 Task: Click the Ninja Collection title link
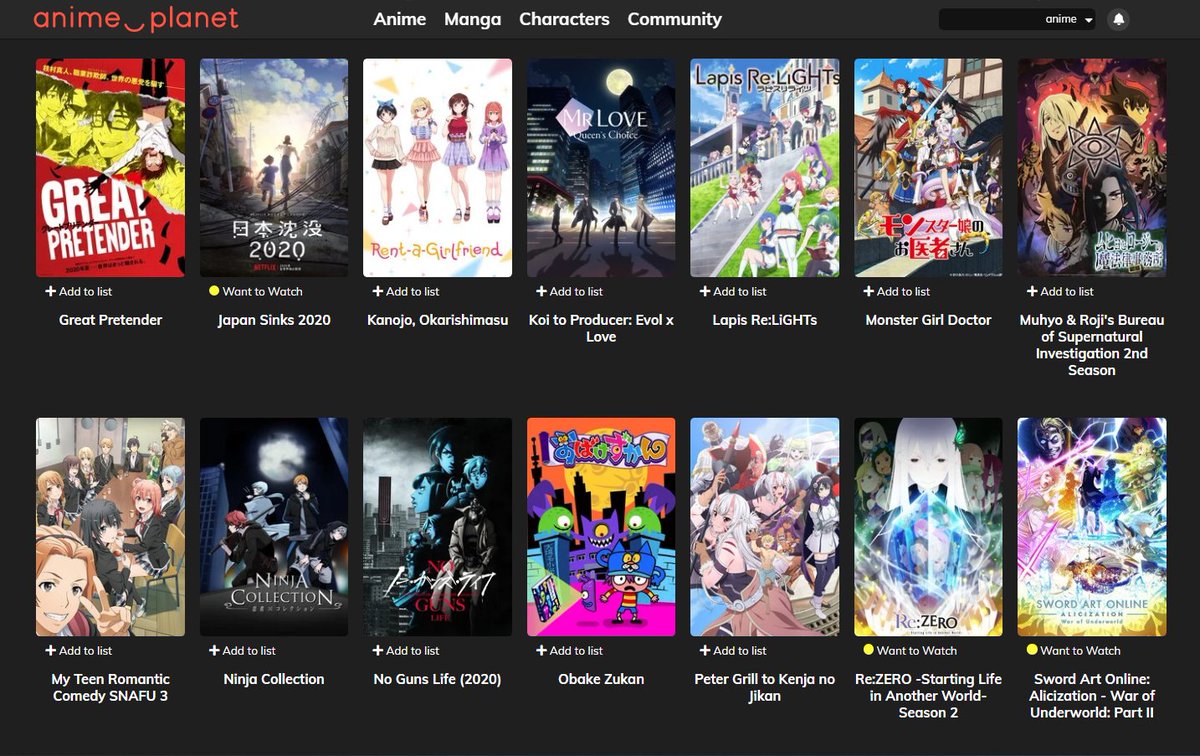[274, 679]
